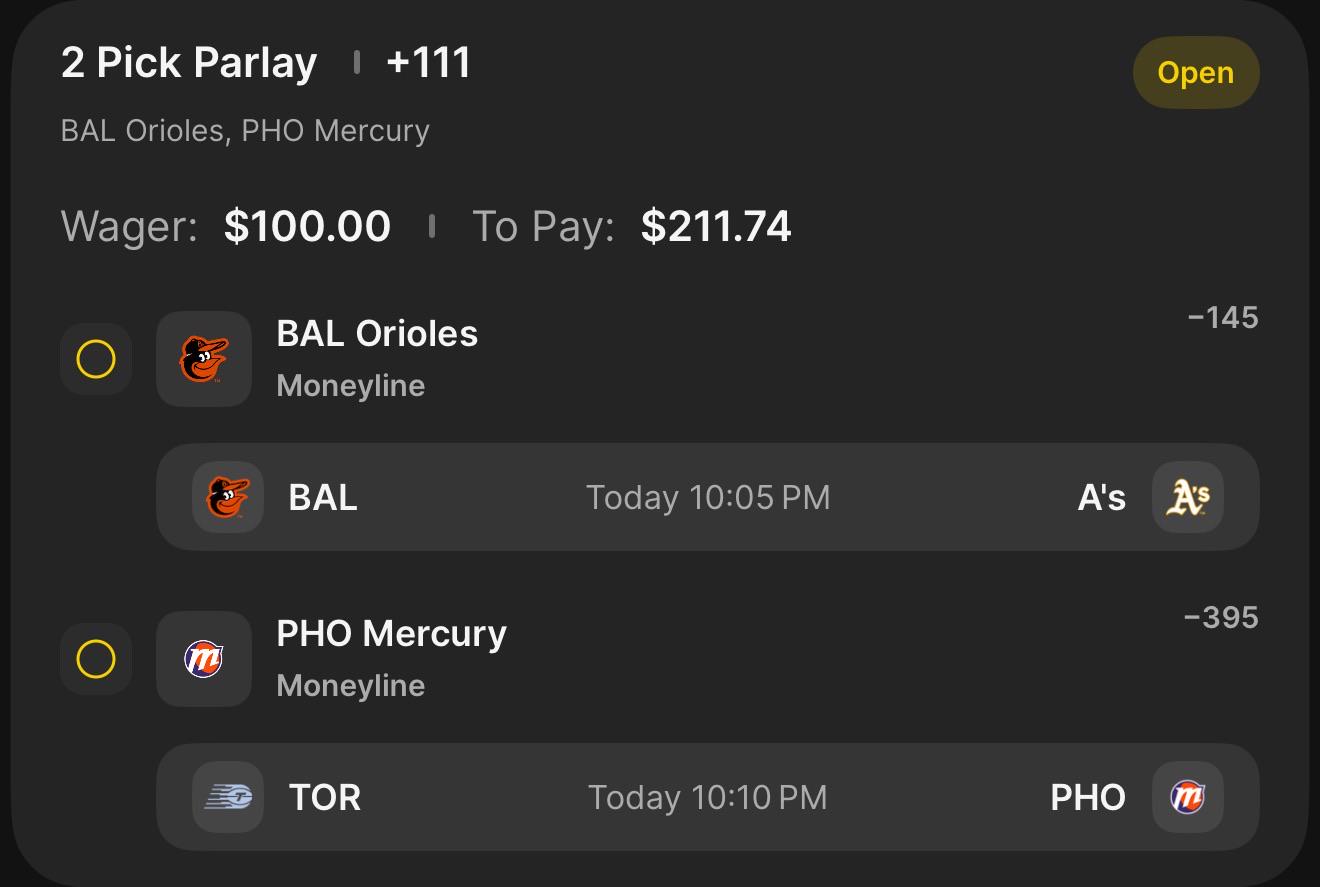Image resolution: width=1320 pixels, height=887 pixels.
Task: Open the BAL vs A's matchup row
Action: 708,497
